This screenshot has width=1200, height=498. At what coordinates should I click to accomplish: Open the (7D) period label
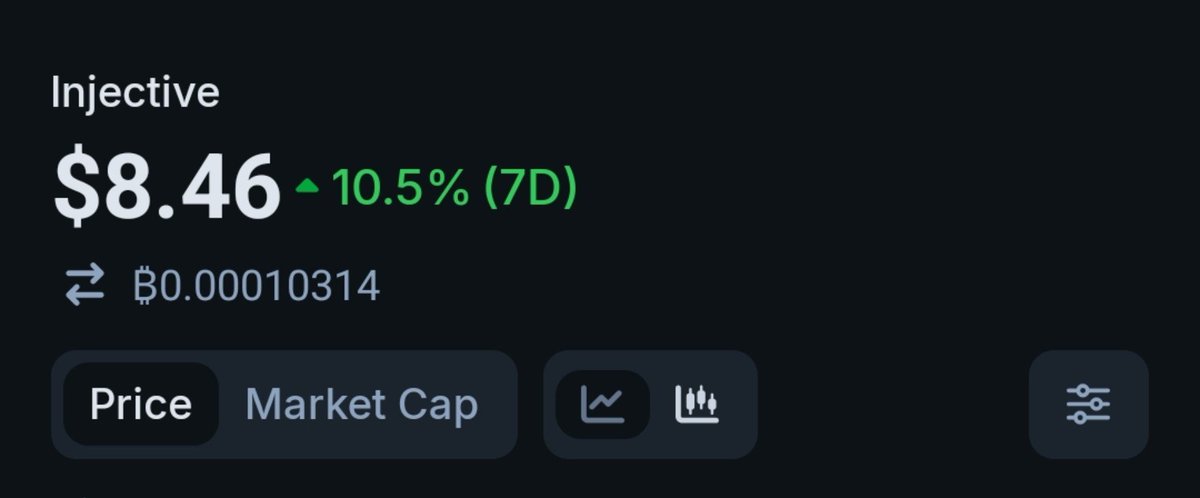530,187
